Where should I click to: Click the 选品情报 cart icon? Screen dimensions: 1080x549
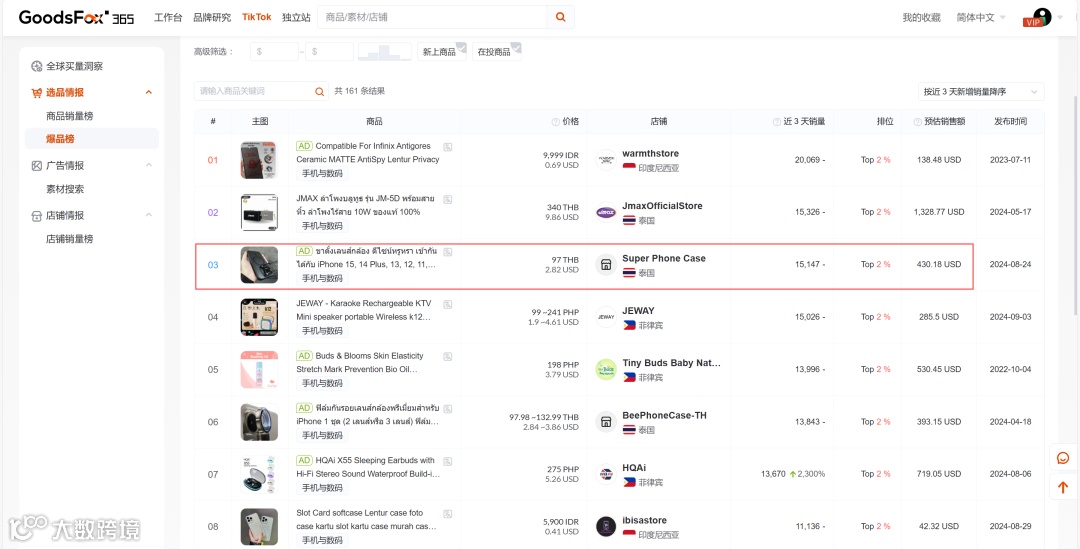37,92
